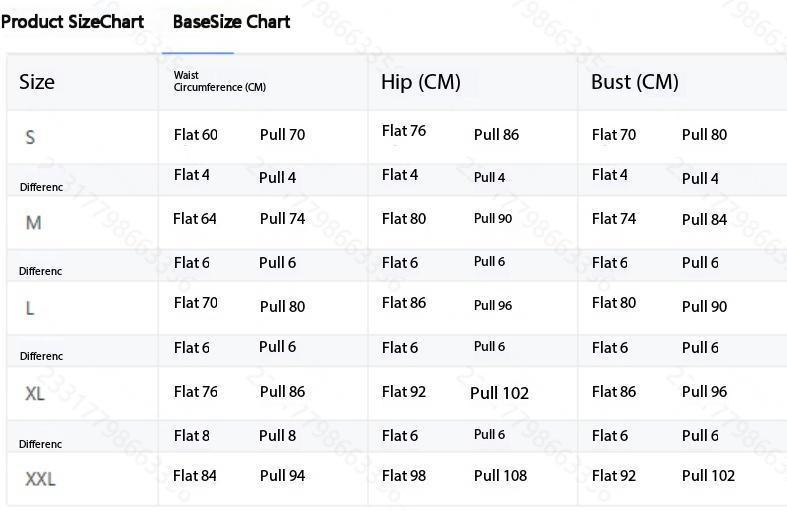Click the Pull 108 hip value
This screenshot has height=511, width=787.
(500, 476)
